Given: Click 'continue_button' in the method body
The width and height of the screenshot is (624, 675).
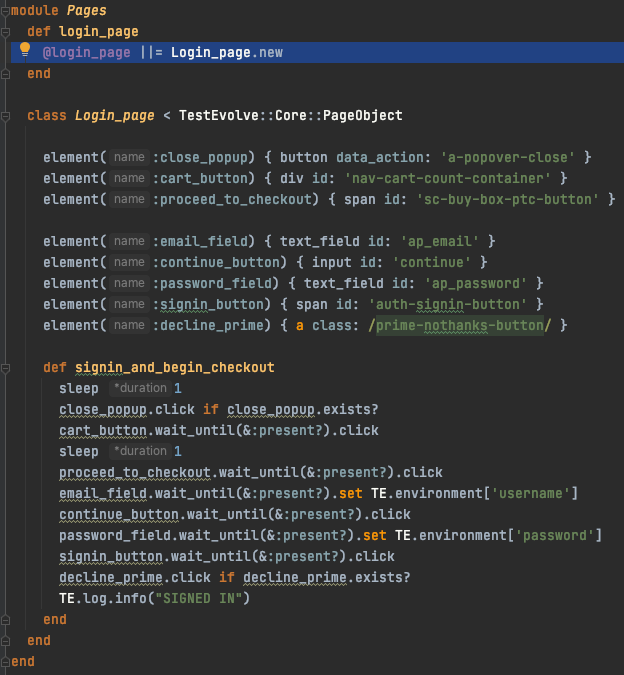Looking at the screenshot, I should point(119,514).
